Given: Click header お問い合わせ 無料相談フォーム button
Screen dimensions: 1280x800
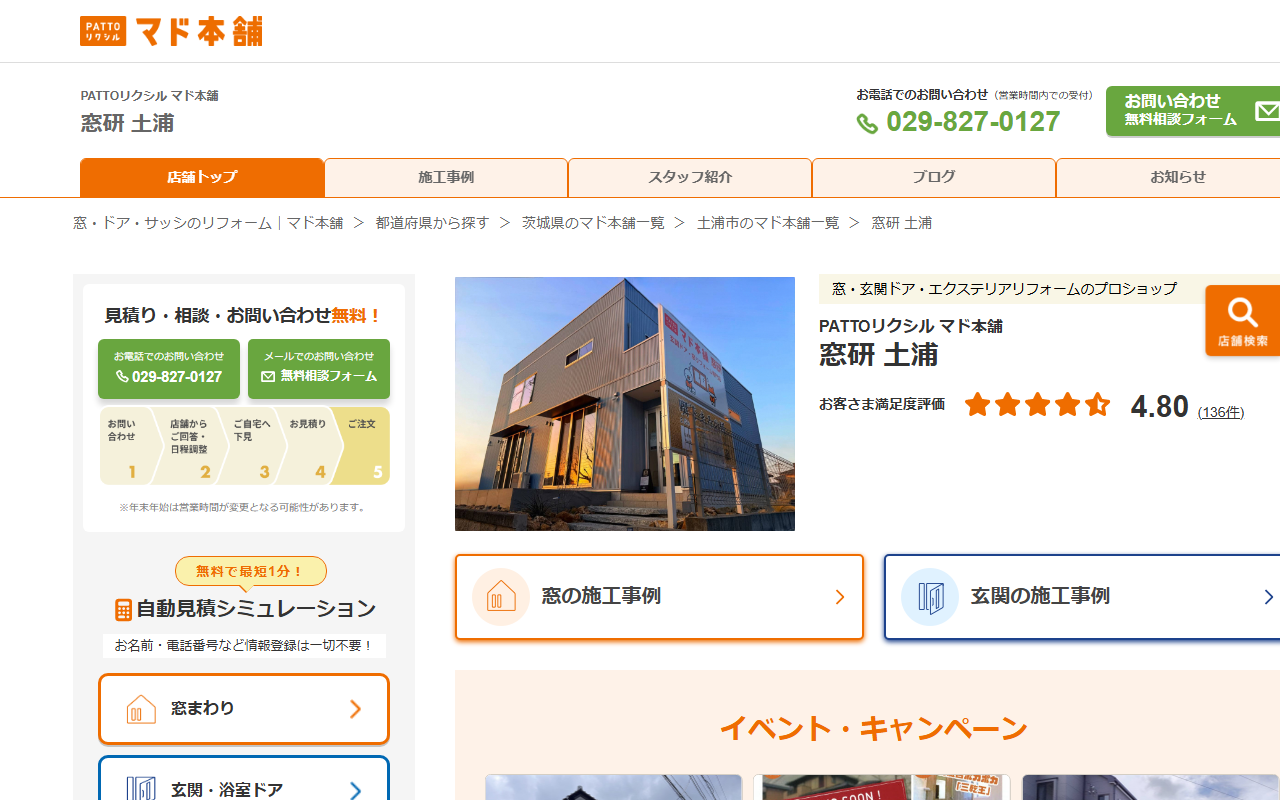Looking at the screenshot, I should (x=1193, y=110).
